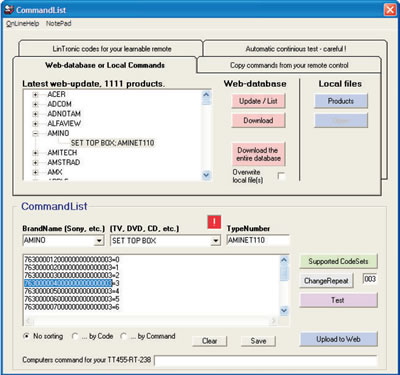
Task: Expand the ADNOTAM tree node
Action: [x=35, y=114]
